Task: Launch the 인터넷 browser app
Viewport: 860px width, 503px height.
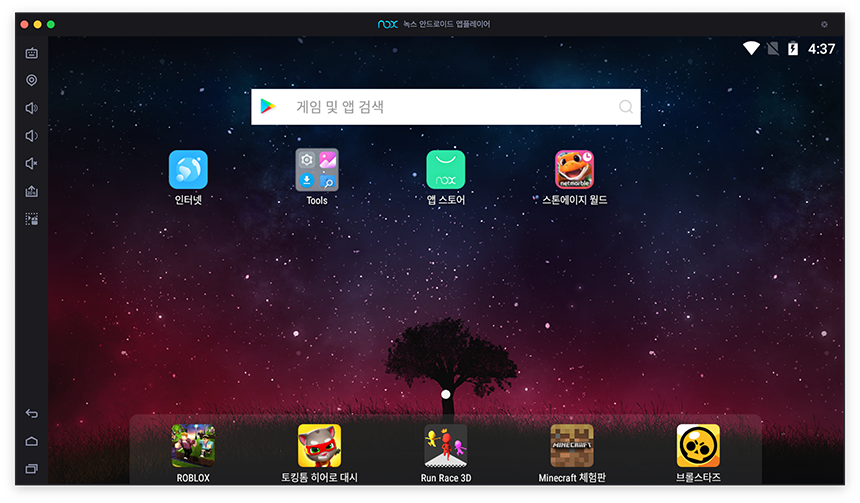Action: pyautogui.click(x=188, y=169)
